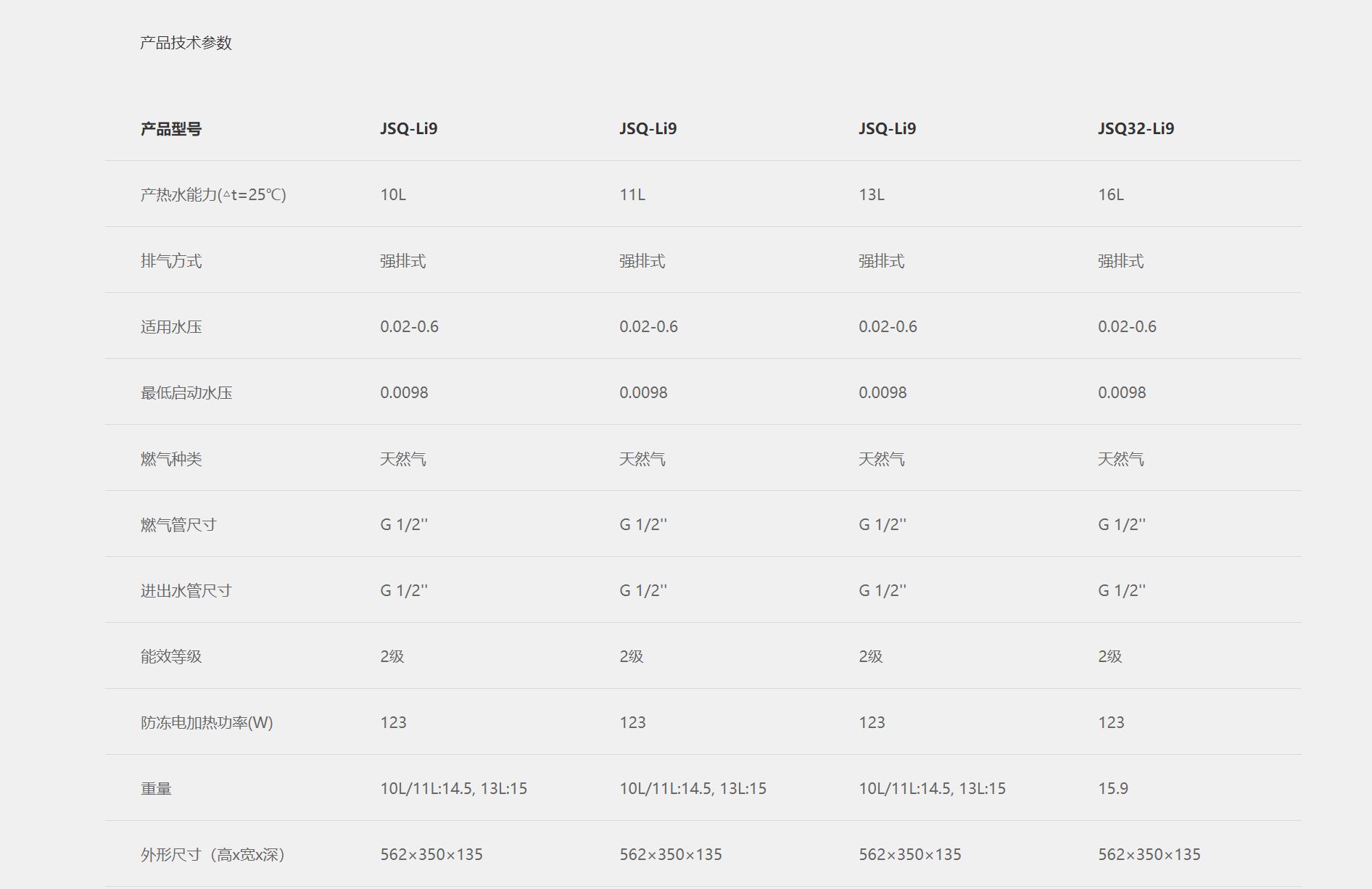Click the 燃气管尺寸 label
The height and width of the screenshot is (889, 1372).
click(178, 525)
